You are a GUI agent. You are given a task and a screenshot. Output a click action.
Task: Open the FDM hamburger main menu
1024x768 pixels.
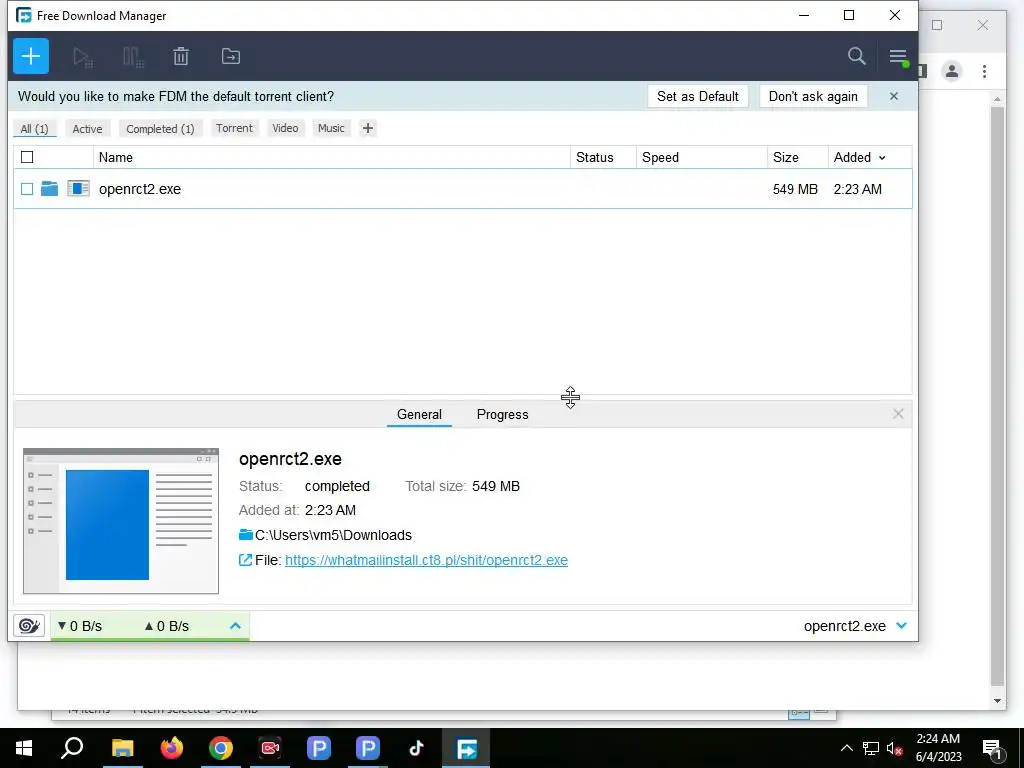tap(898, 56)
